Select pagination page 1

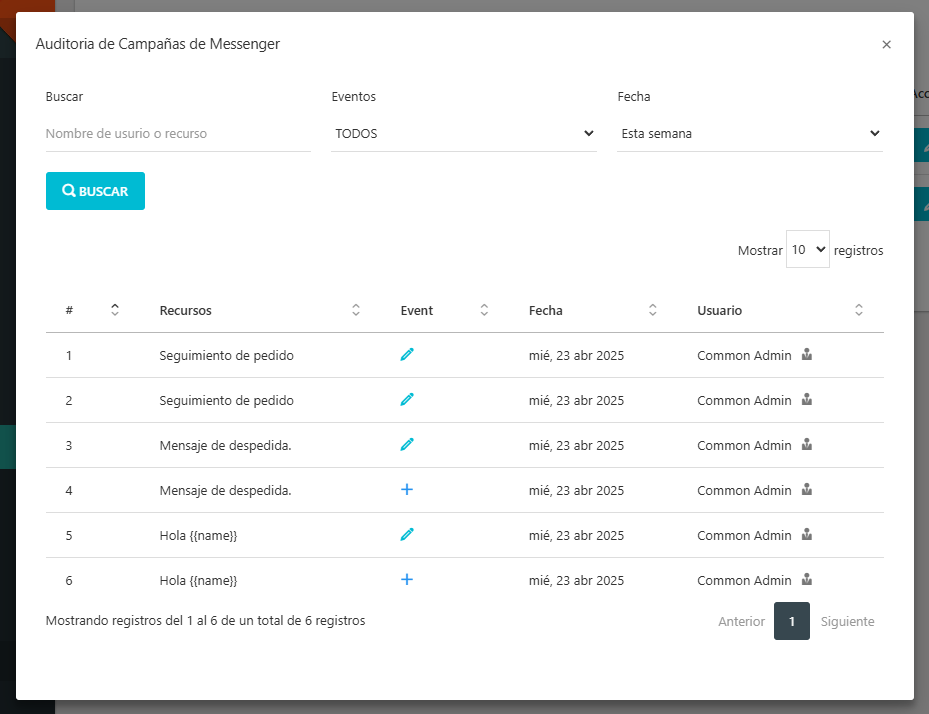792,621
